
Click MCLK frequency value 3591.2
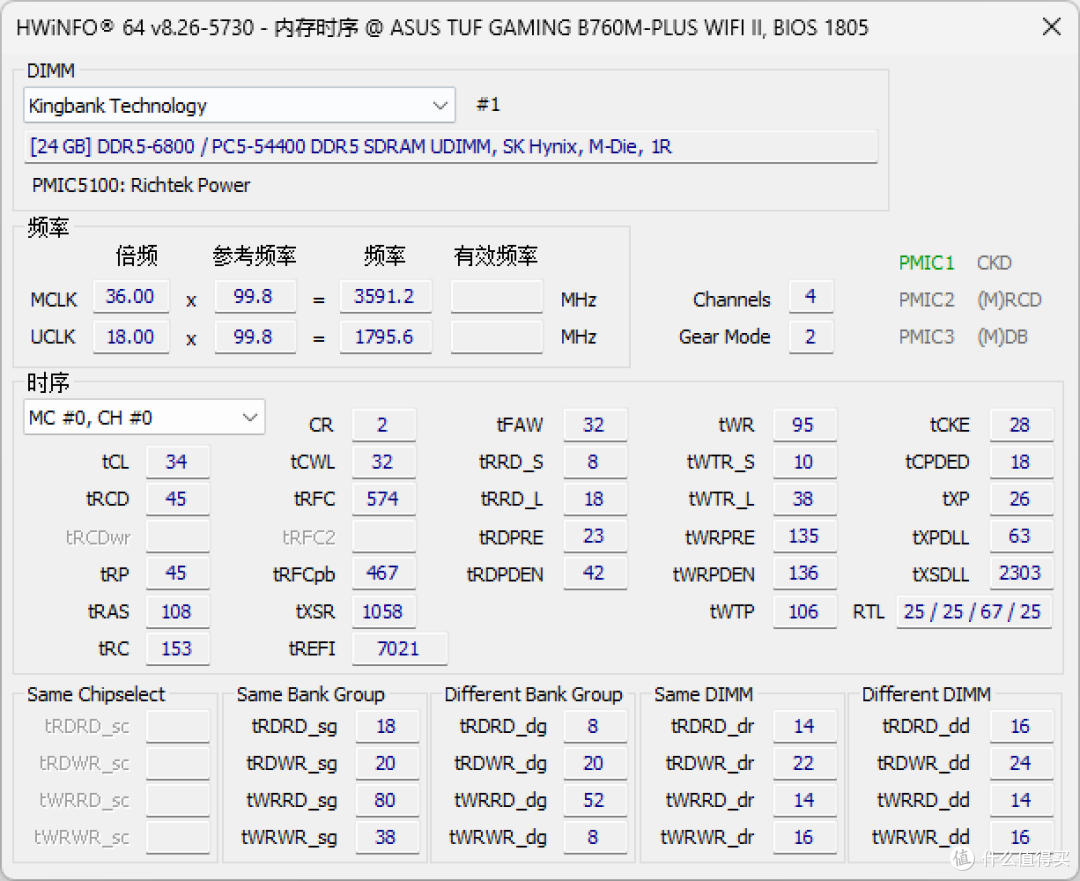pos(384,297)
